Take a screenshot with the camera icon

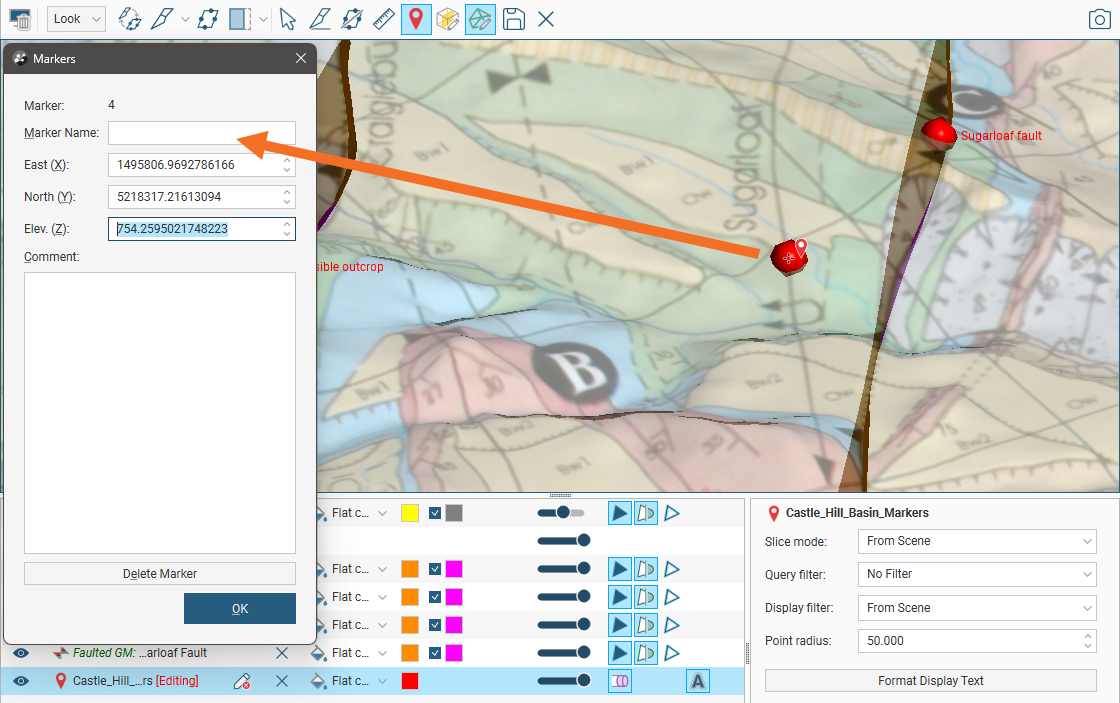pyautogui.click(x=1098, y=19)
